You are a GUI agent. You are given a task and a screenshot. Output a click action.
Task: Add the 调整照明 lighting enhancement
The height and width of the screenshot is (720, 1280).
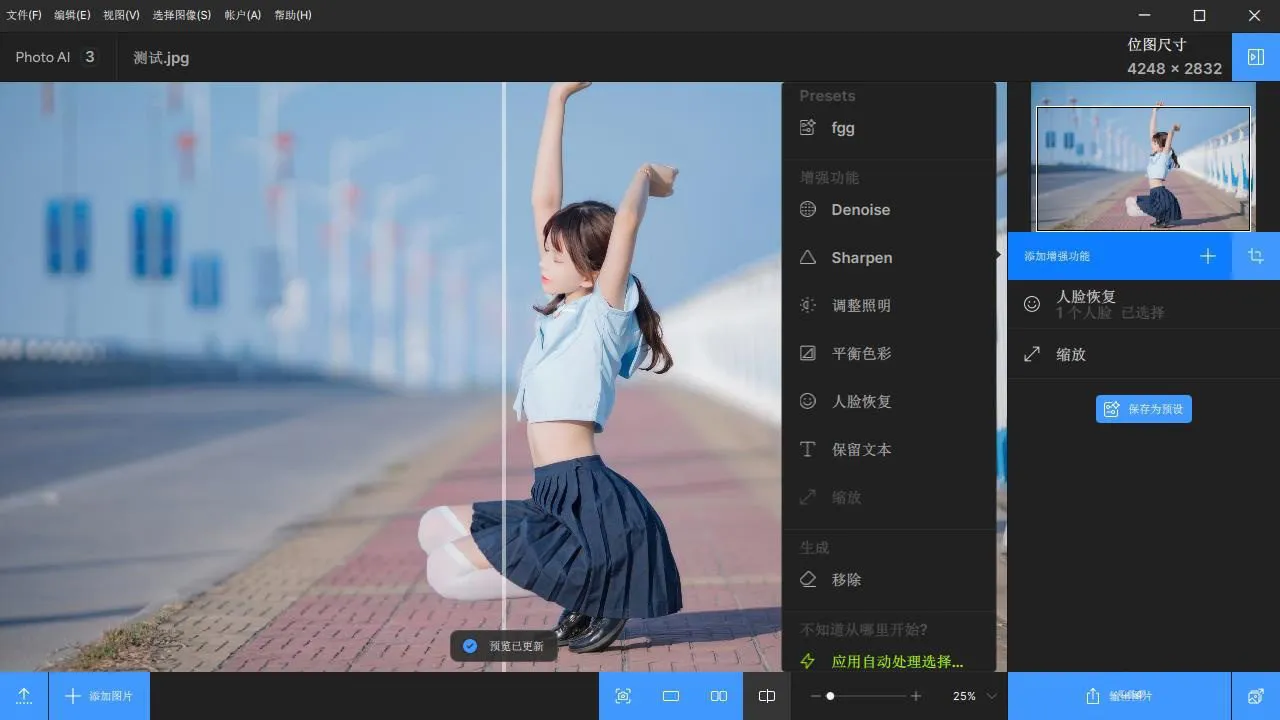(860, 306)
